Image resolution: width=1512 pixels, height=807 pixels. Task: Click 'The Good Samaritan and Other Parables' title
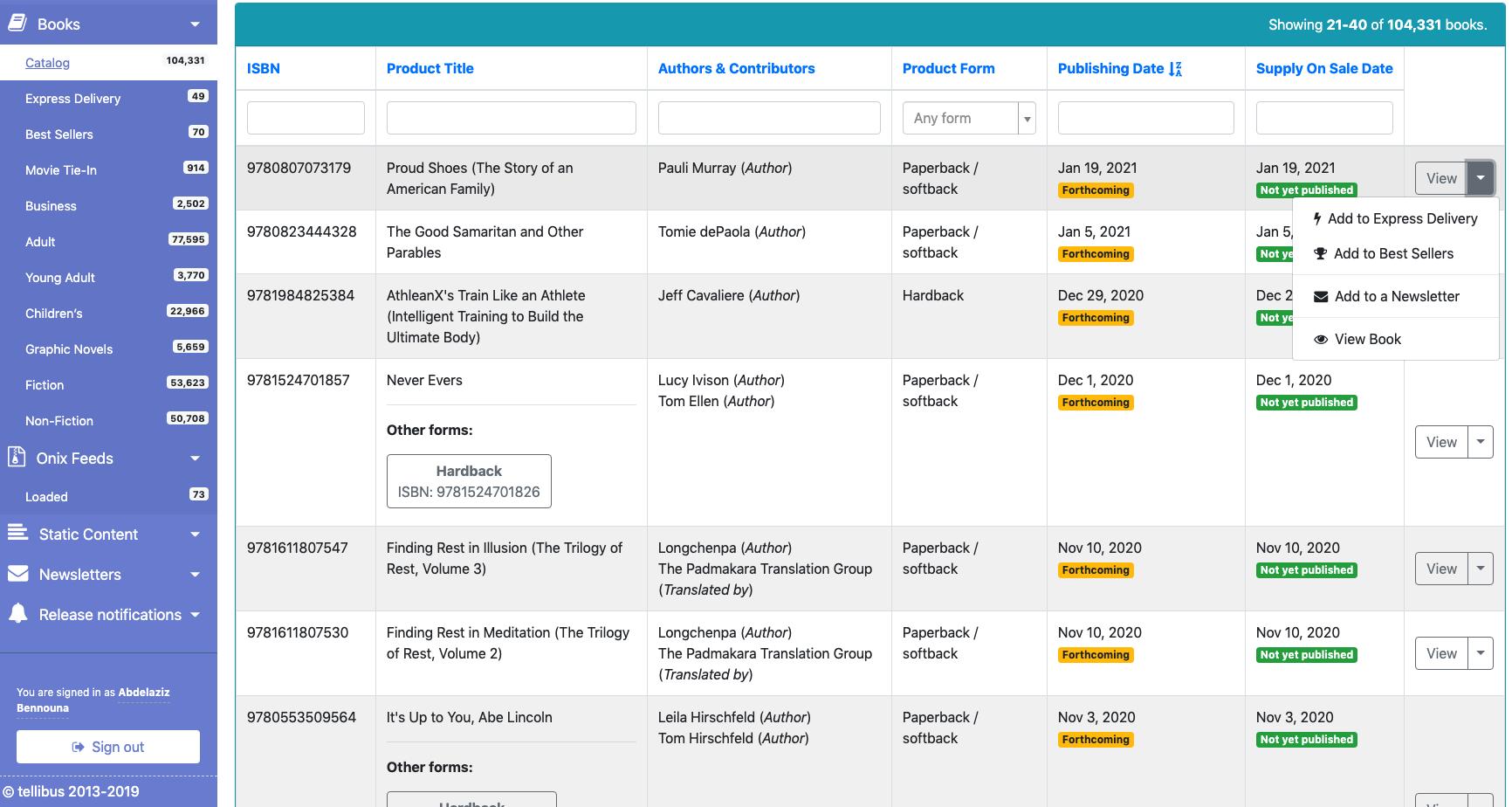coord(485,242)
